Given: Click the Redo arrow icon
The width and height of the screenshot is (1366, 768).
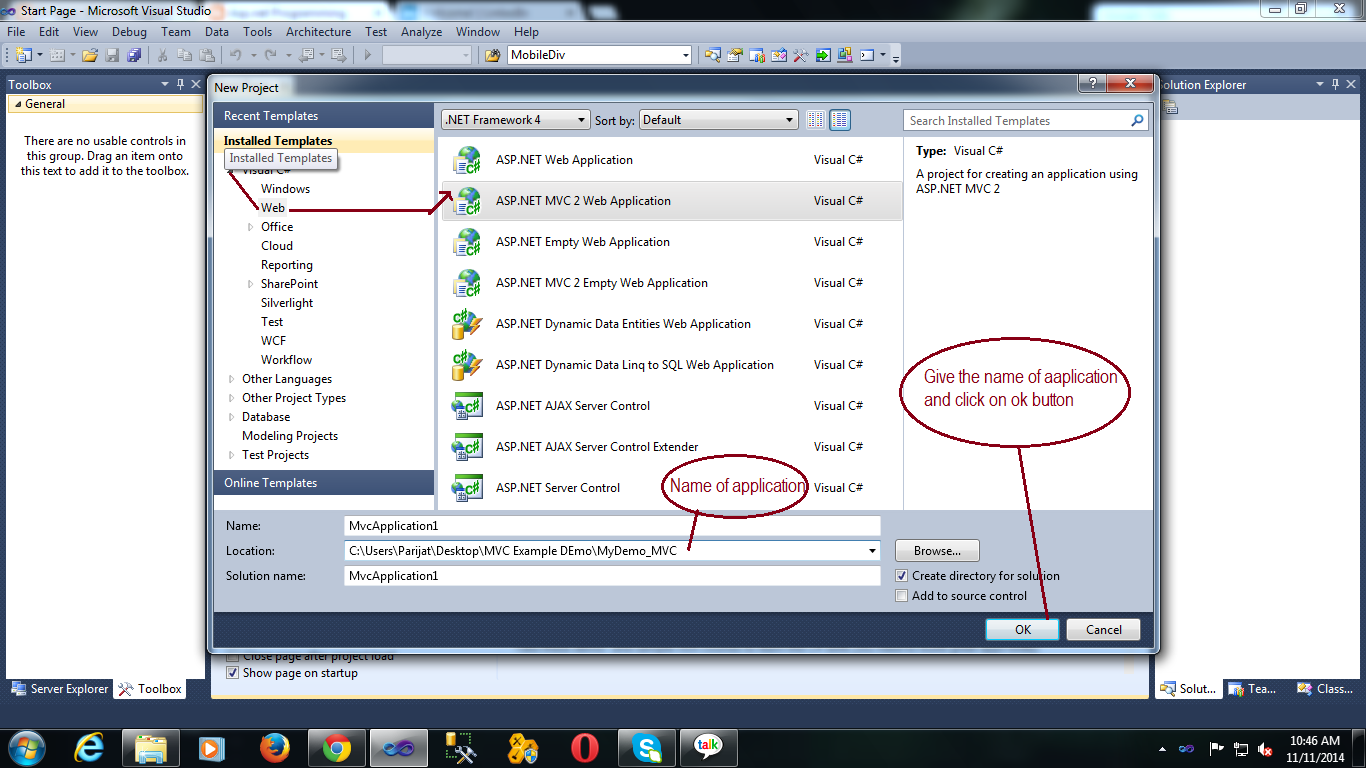Looking at the screenshot, I should 271,55.
